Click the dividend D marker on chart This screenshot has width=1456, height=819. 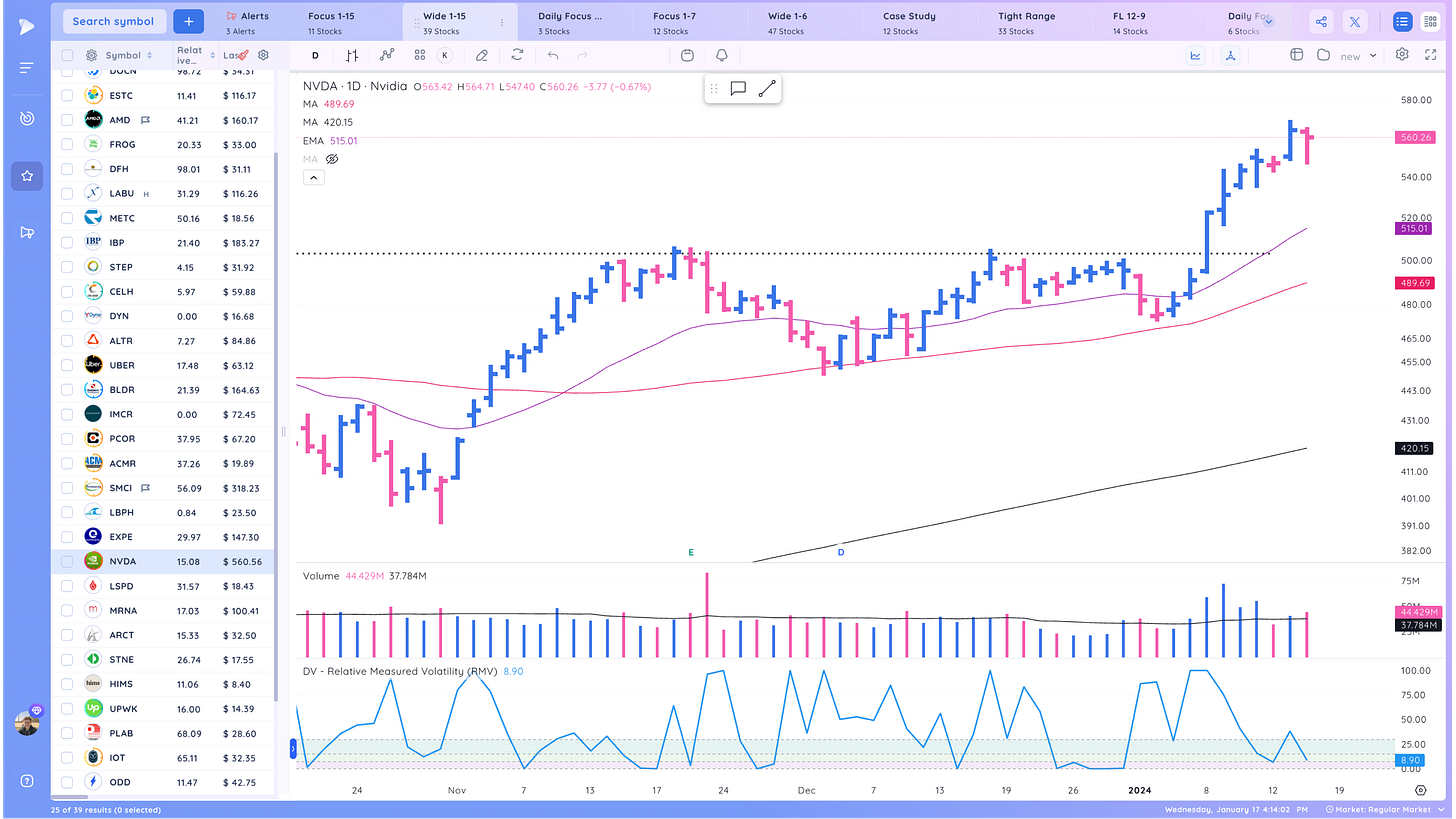pyautogui.click(x=841, y=552)
